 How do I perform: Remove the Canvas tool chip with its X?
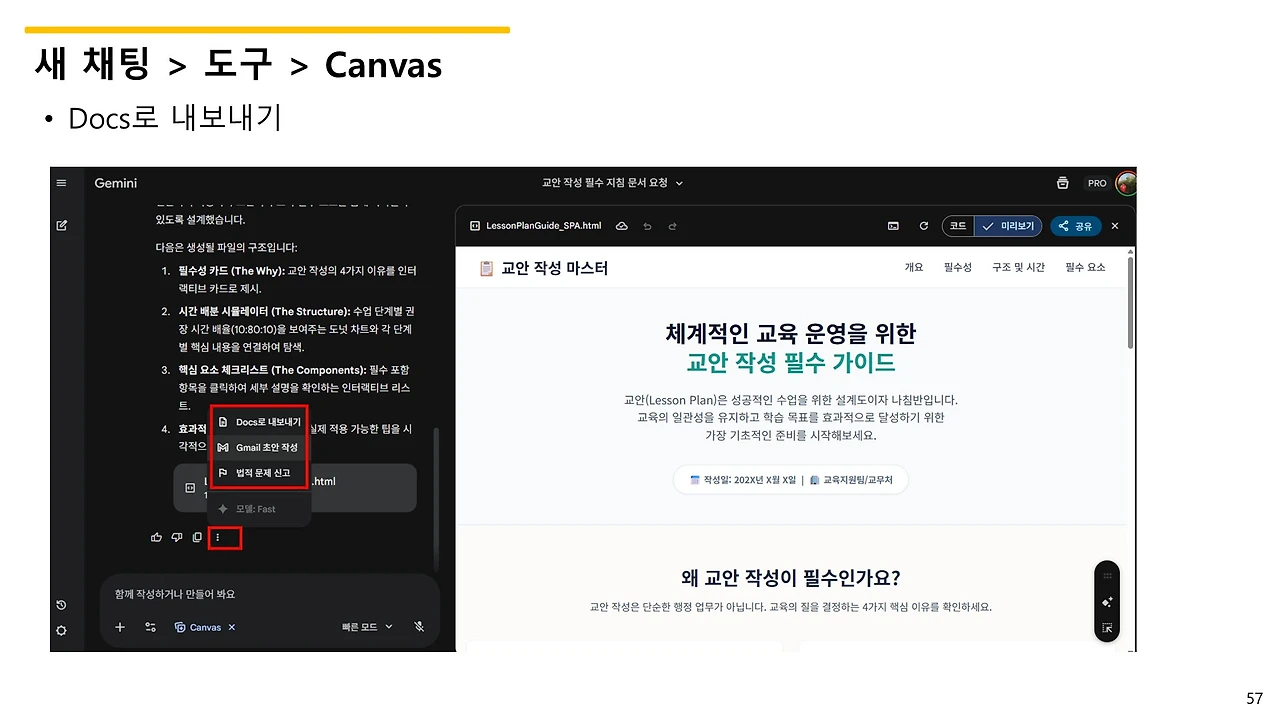point(232,627)
